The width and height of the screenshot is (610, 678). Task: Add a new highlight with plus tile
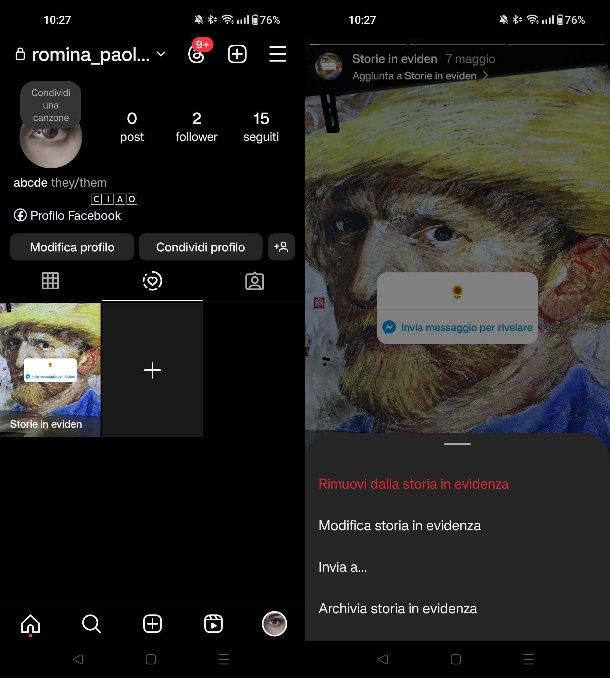pyautogui.click(x=152, y=370)
